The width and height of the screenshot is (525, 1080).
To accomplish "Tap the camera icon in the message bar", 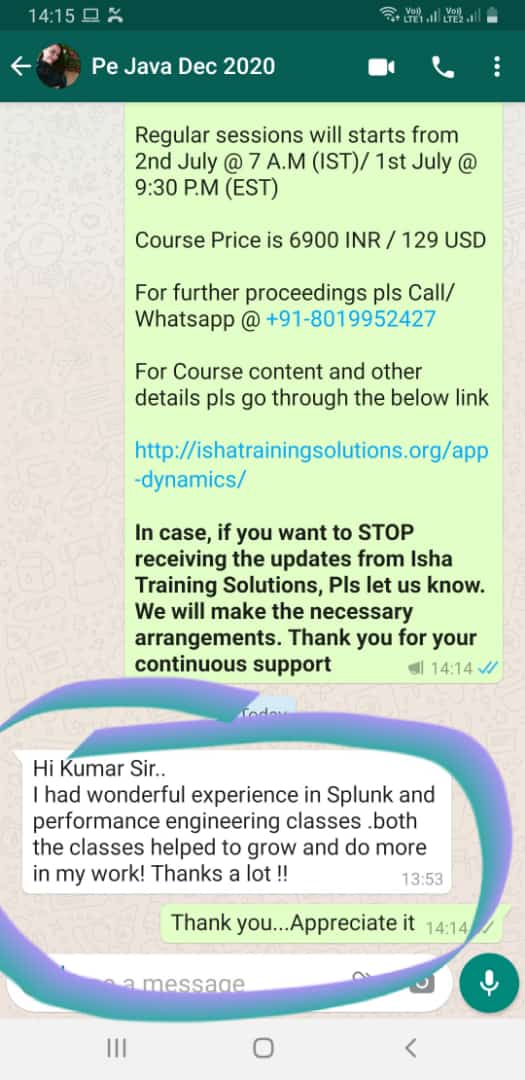I will point(424,982).
